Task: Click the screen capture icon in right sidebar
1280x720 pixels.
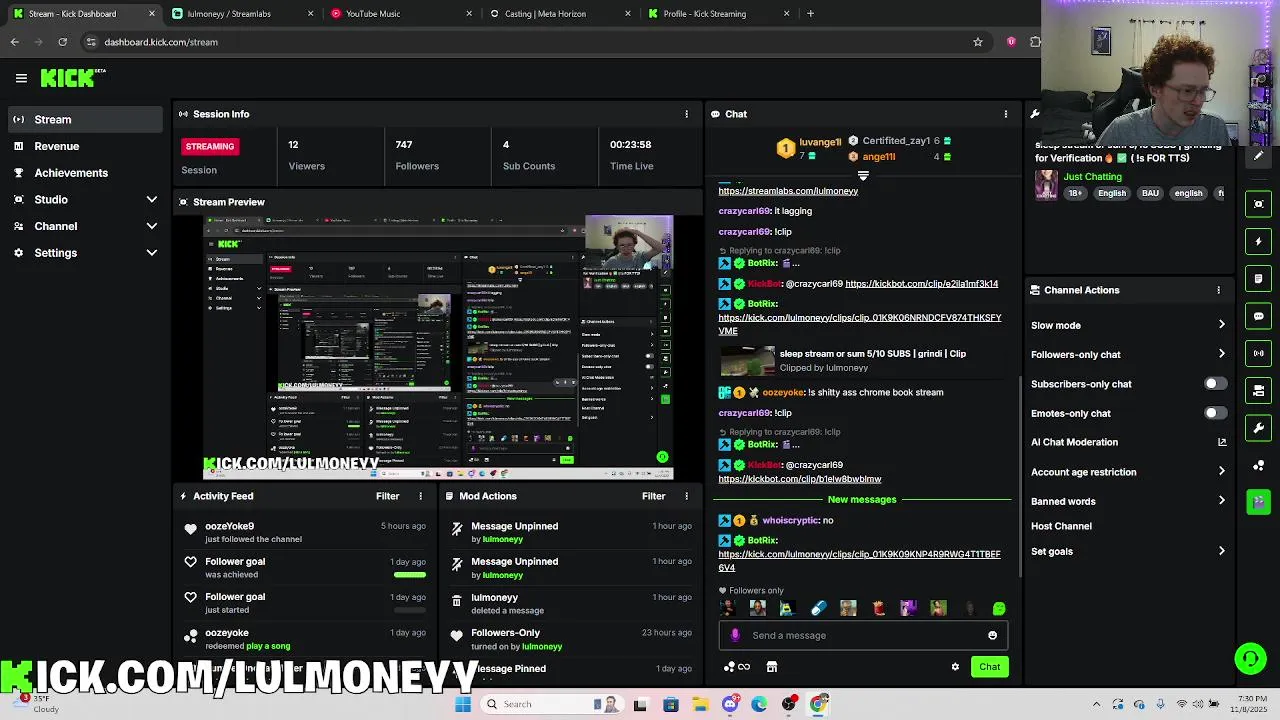Action: 1259,204
